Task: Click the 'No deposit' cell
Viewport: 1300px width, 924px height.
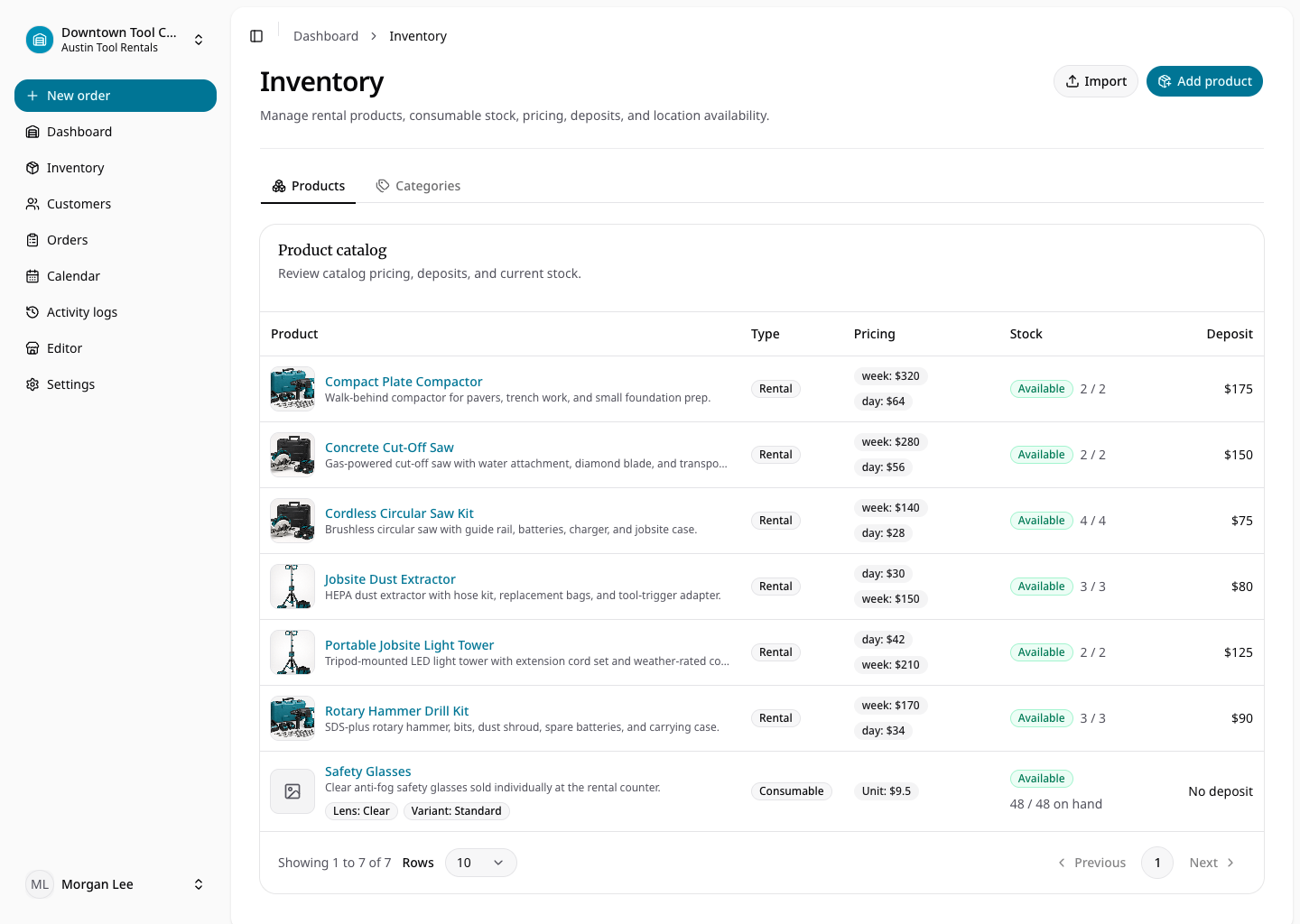Action: click(x=1220, y=791)
